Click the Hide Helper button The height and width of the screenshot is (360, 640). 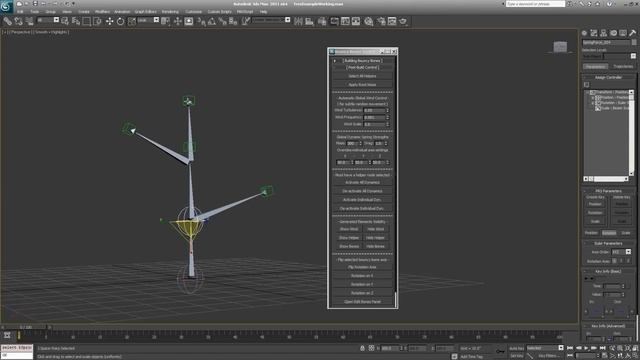pyautogui.click(x=376, y=238)
